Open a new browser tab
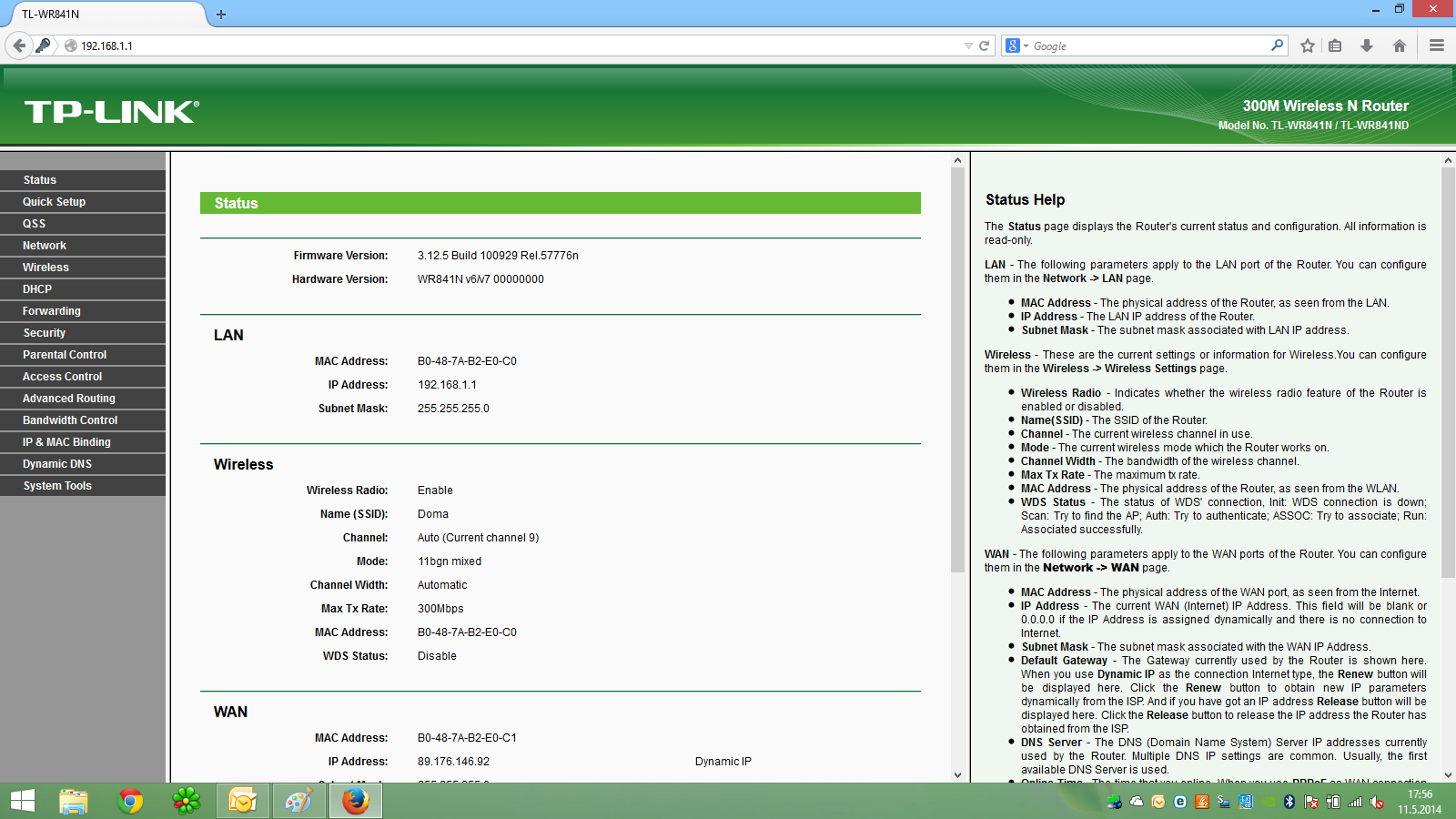 coord(221,15)
